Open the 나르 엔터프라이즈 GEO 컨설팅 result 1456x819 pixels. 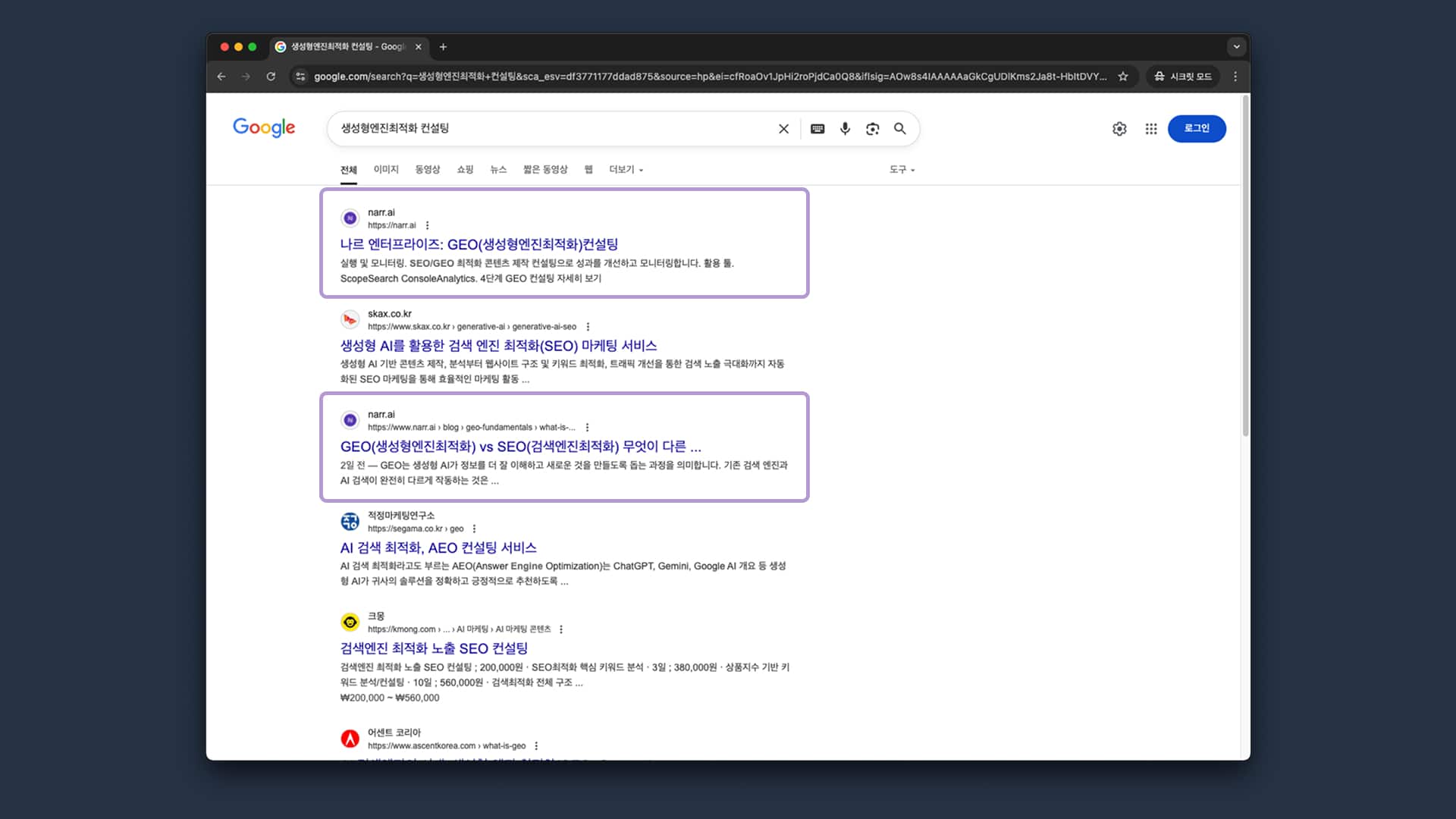[x=479, y=244]
